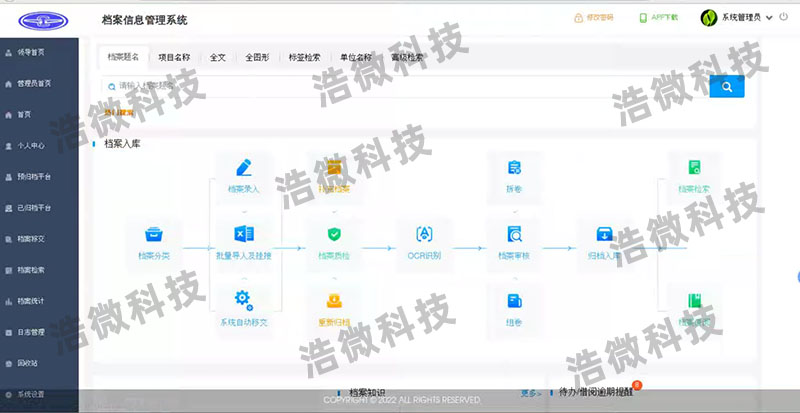800x413 pixels.
Task: Switch to the 全图形 search tab
Action: click(x=257, y=57)
